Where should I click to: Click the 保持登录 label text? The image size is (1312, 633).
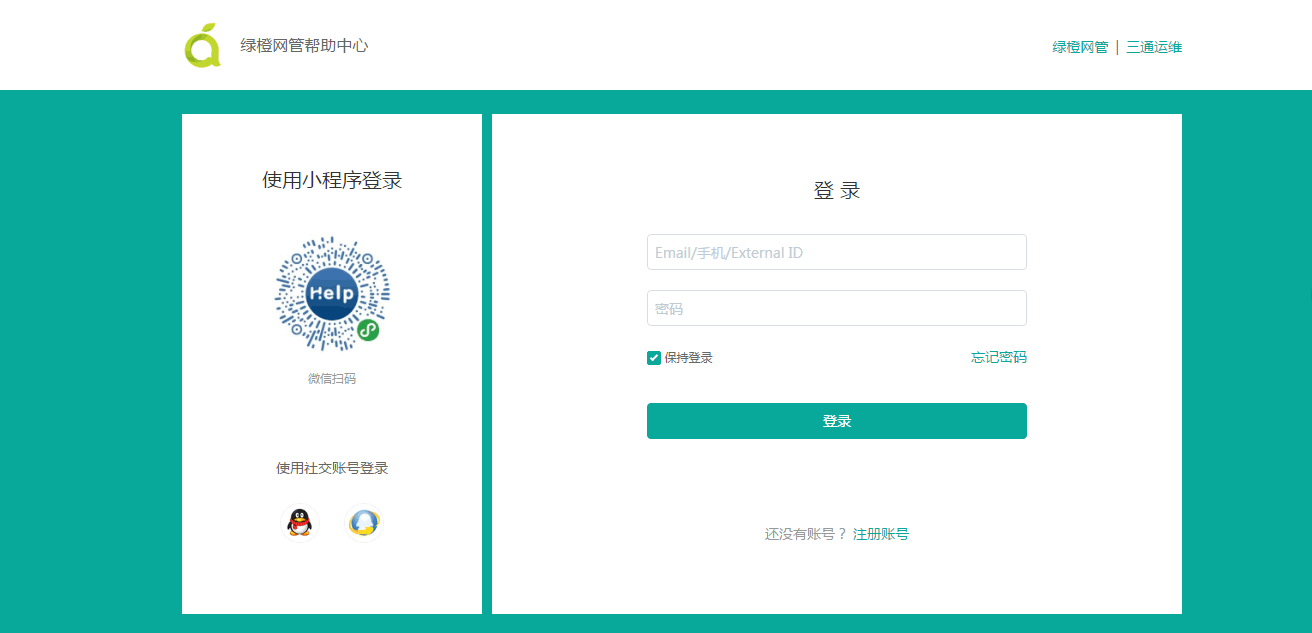pyautogui.click(x=689, y=358)
